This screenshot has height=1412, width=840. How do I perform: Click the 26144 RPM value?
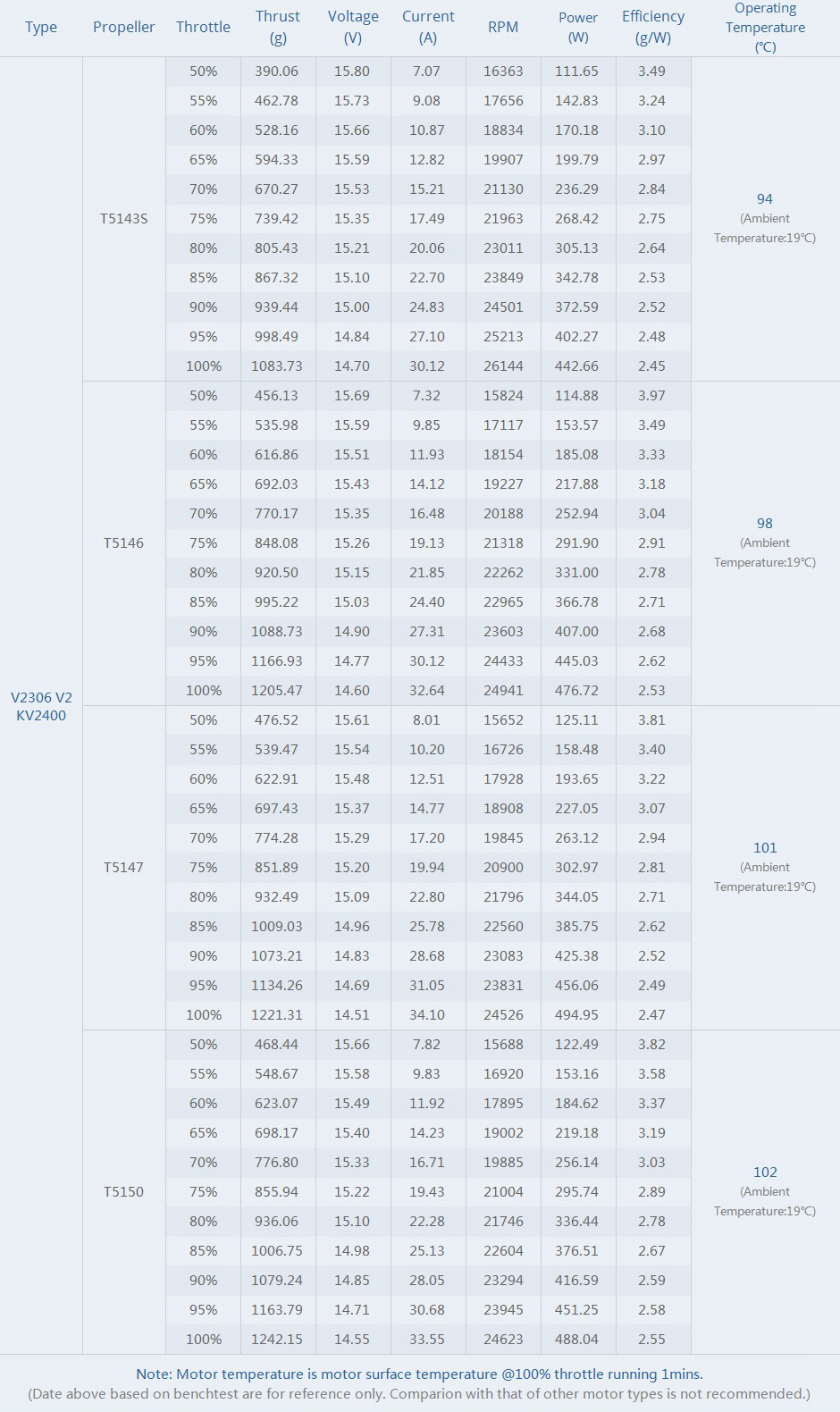coord(503,366)
